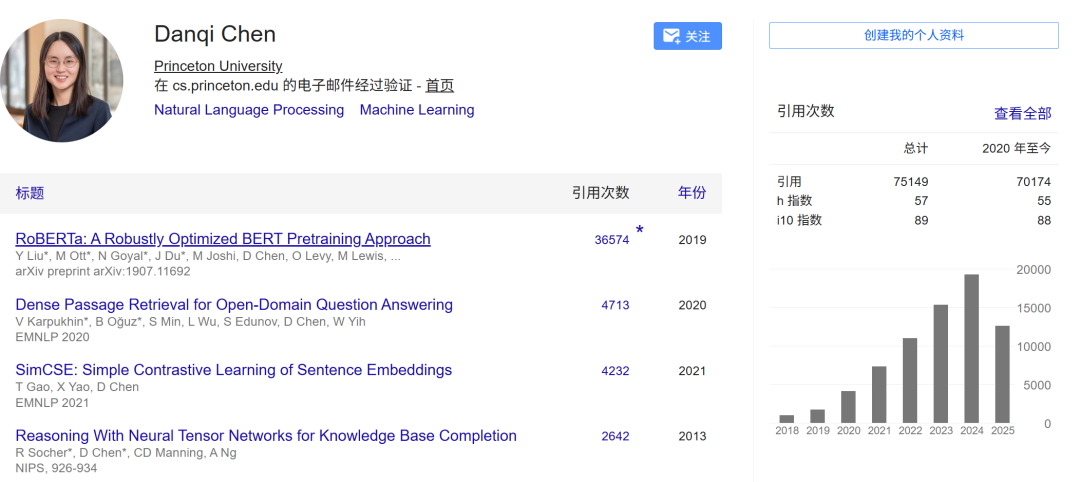
Task: Click the 2024 bar in citation chart
Action: tap(971, 348)
